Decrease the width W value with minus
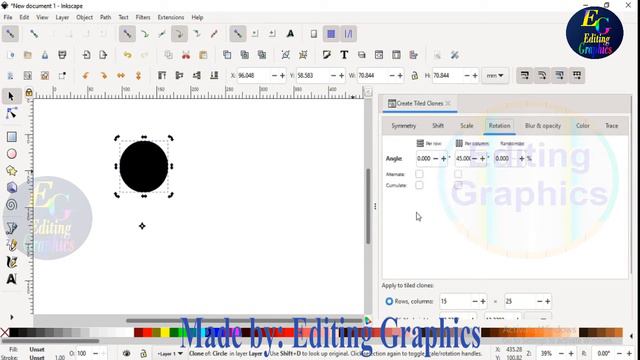This screenshot has height=360, width=640. point(392,76)
